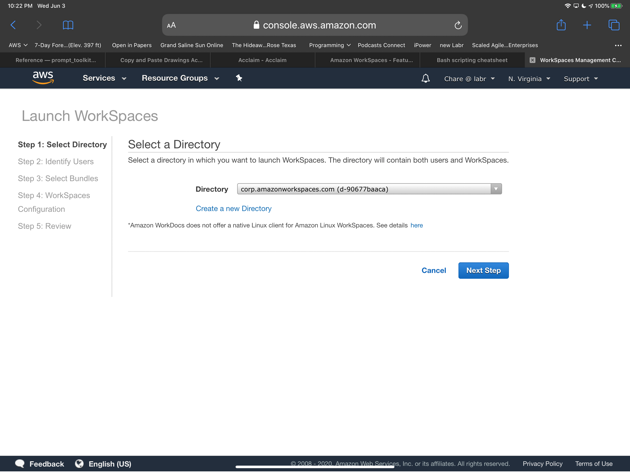This screenshot has height=472, width=630.
Task: Close the WorkSpaces Management tab with X
Action: point(532,60)
